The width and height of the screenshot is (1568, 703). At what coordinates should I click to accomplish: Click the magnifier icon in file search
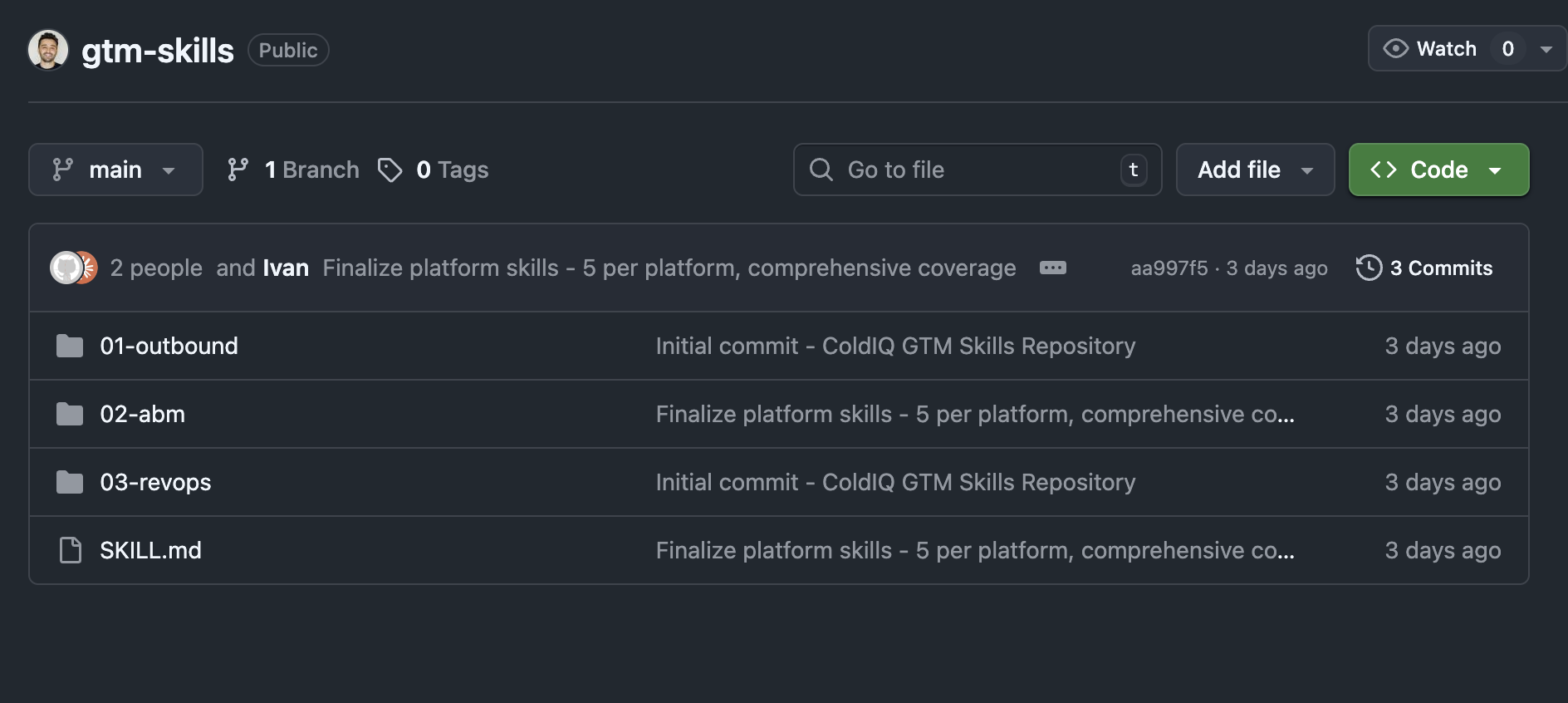click(x=821, y=170)
